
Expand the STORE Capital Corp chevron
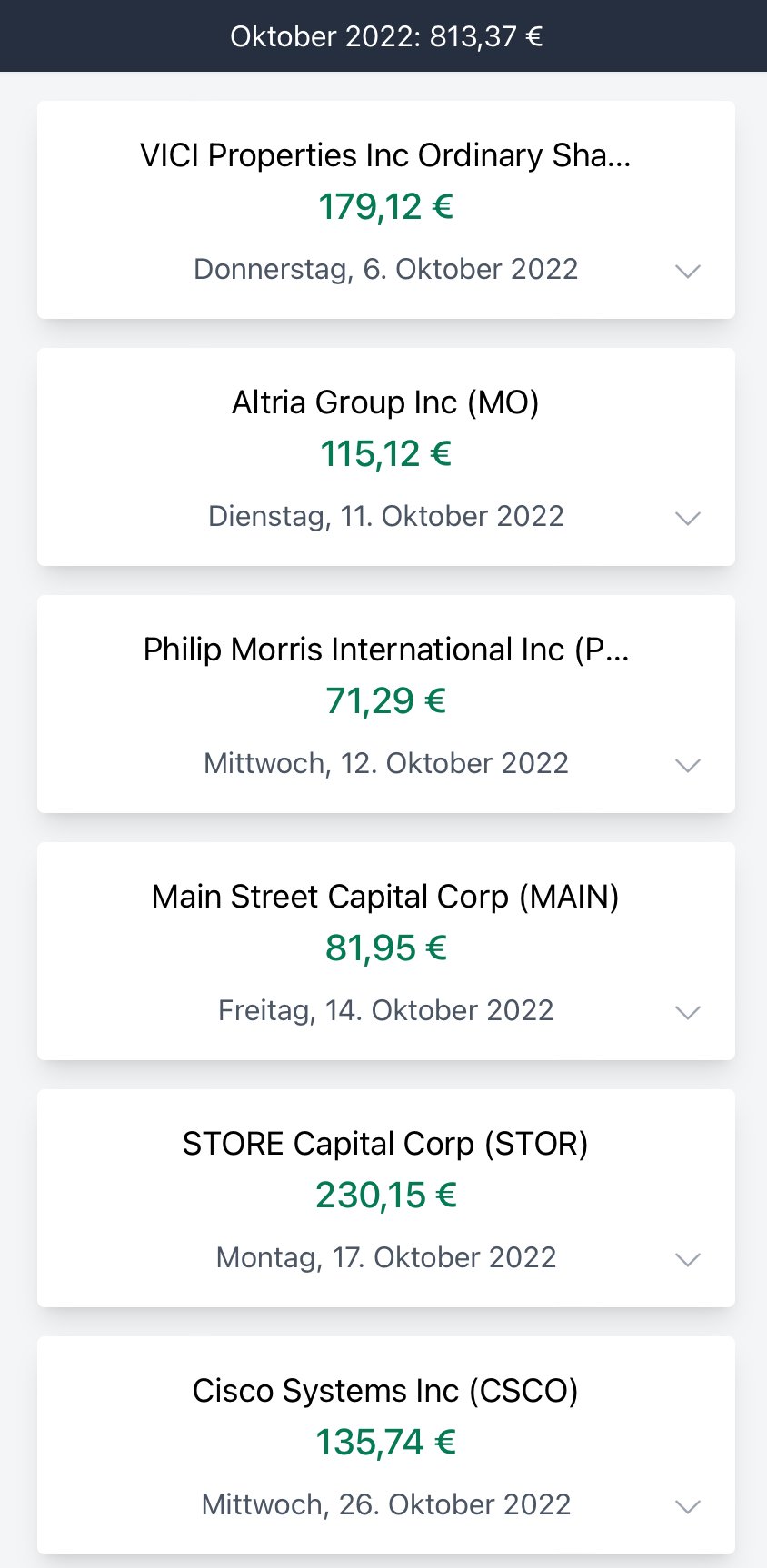click(688, 1259)
